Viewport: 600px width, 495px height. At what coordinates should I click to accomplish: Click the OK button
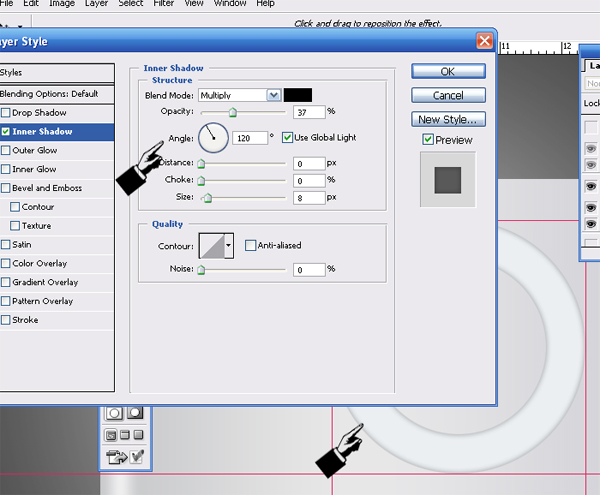click(x=448, y=71)
